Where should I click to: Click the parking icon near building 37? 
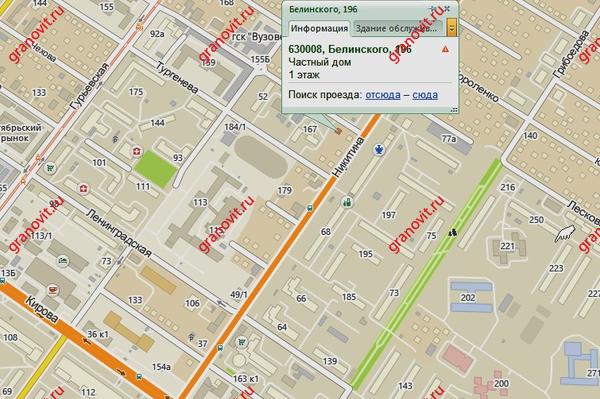tap(191, 337)
